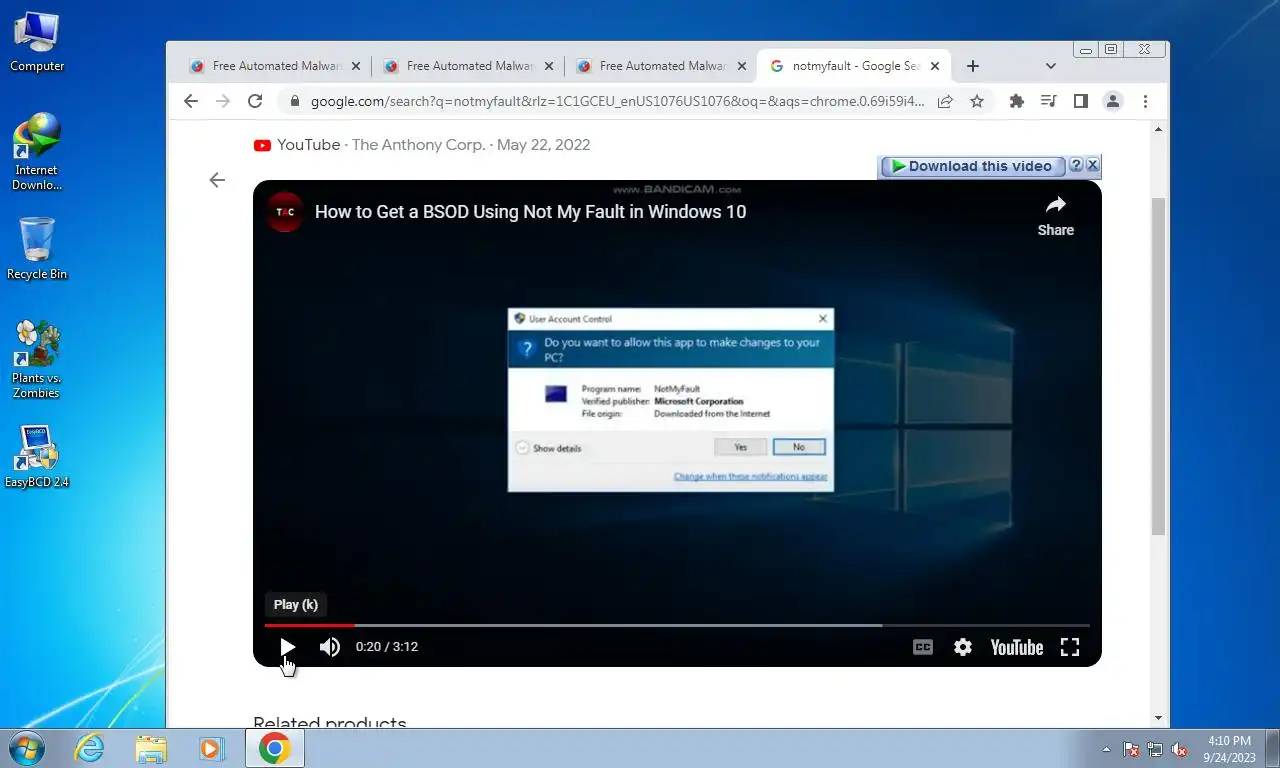Play the YouTube video
The width and height of the screenshot is (1280, 768).
287,647
